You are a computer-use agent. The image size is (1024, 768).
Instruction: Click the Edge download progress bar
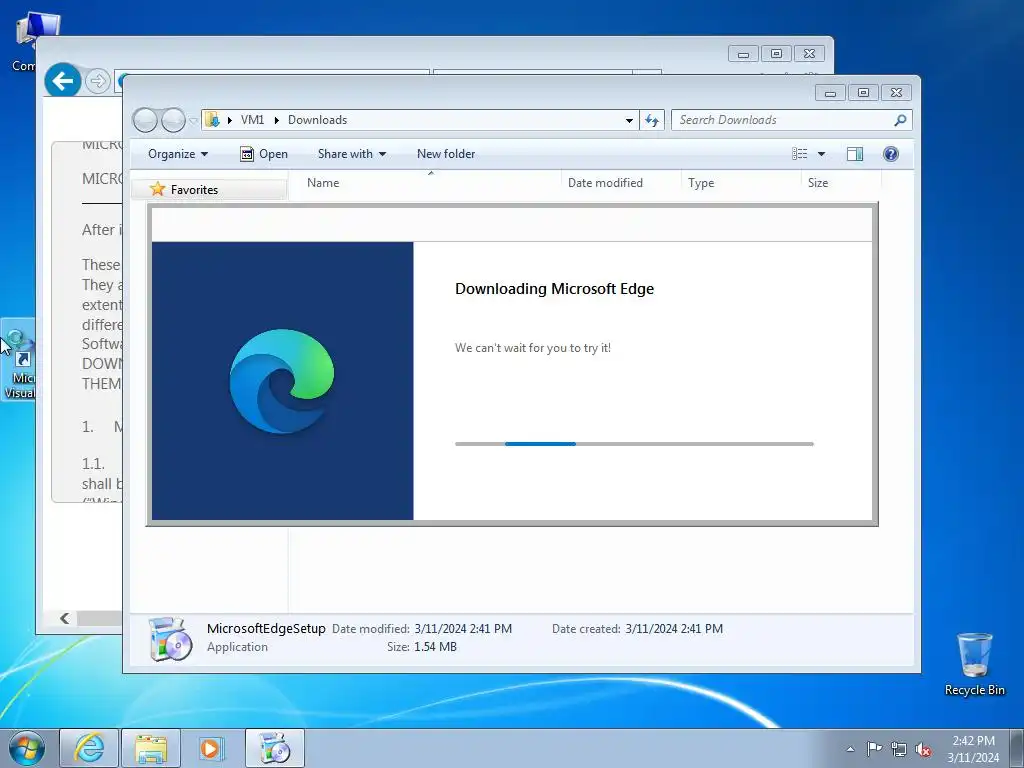pos(634,444)
